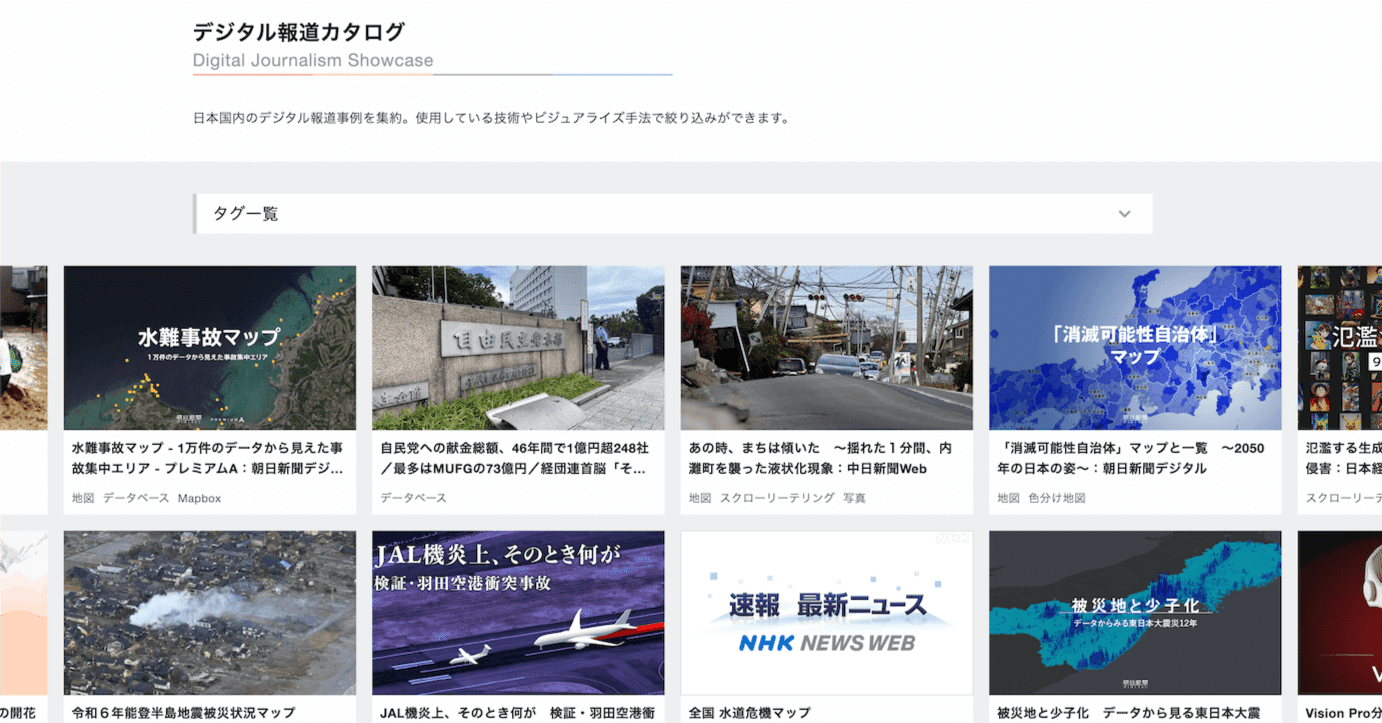Filter by 地図 tag under 消滅可能性自治体

point(1008,498)
